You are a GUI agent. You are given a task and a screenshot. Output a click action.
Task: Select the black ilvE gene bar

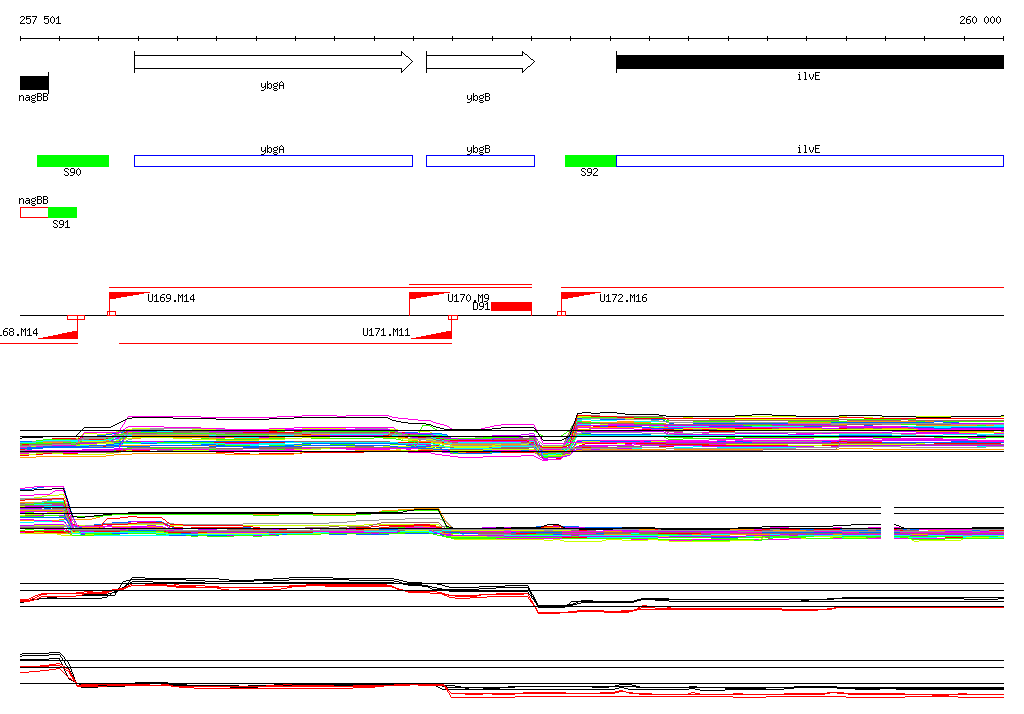click(x=810, y=62)
